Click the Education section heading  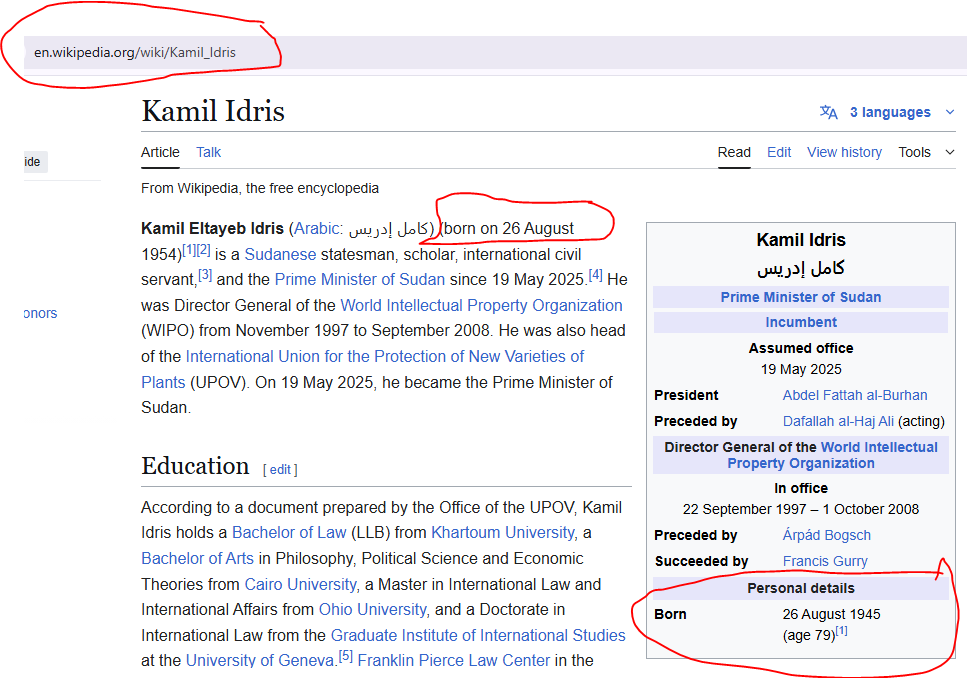pyautogui.click(x=195, y=466)
